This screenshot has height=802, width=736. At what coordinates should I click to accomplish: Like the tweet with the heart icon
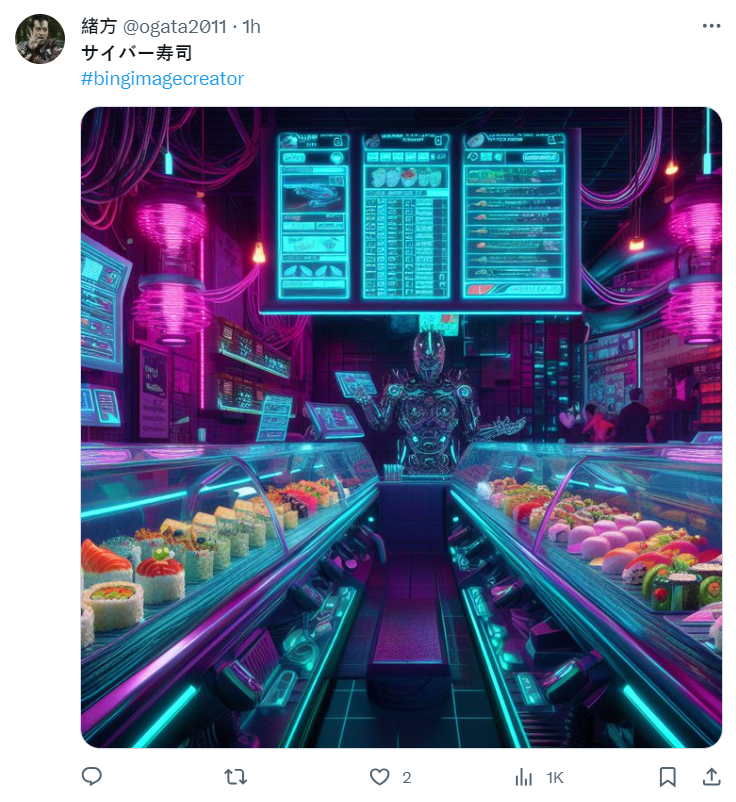[379, 777]
